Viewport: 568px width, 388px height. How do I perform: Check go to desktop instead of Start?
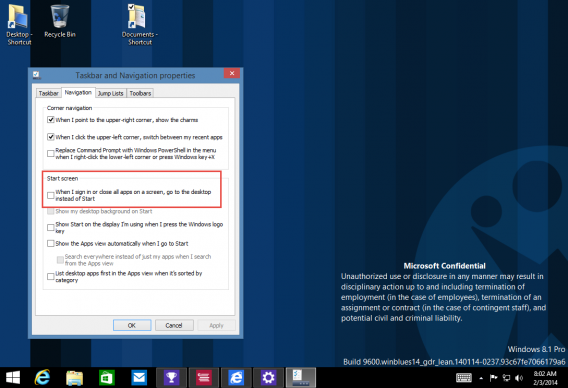51,195
